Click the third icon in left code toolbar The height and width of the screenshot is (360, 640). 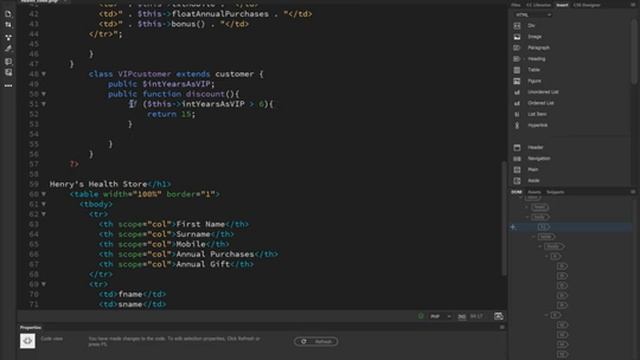8,37
